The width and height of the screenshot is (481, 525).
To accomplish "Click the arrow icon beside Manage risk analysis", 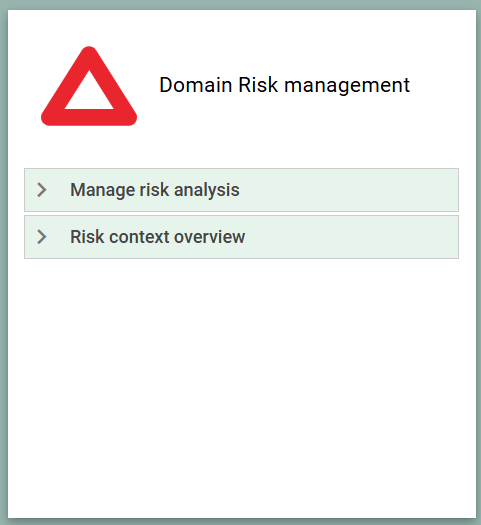I will pos(42,190).
